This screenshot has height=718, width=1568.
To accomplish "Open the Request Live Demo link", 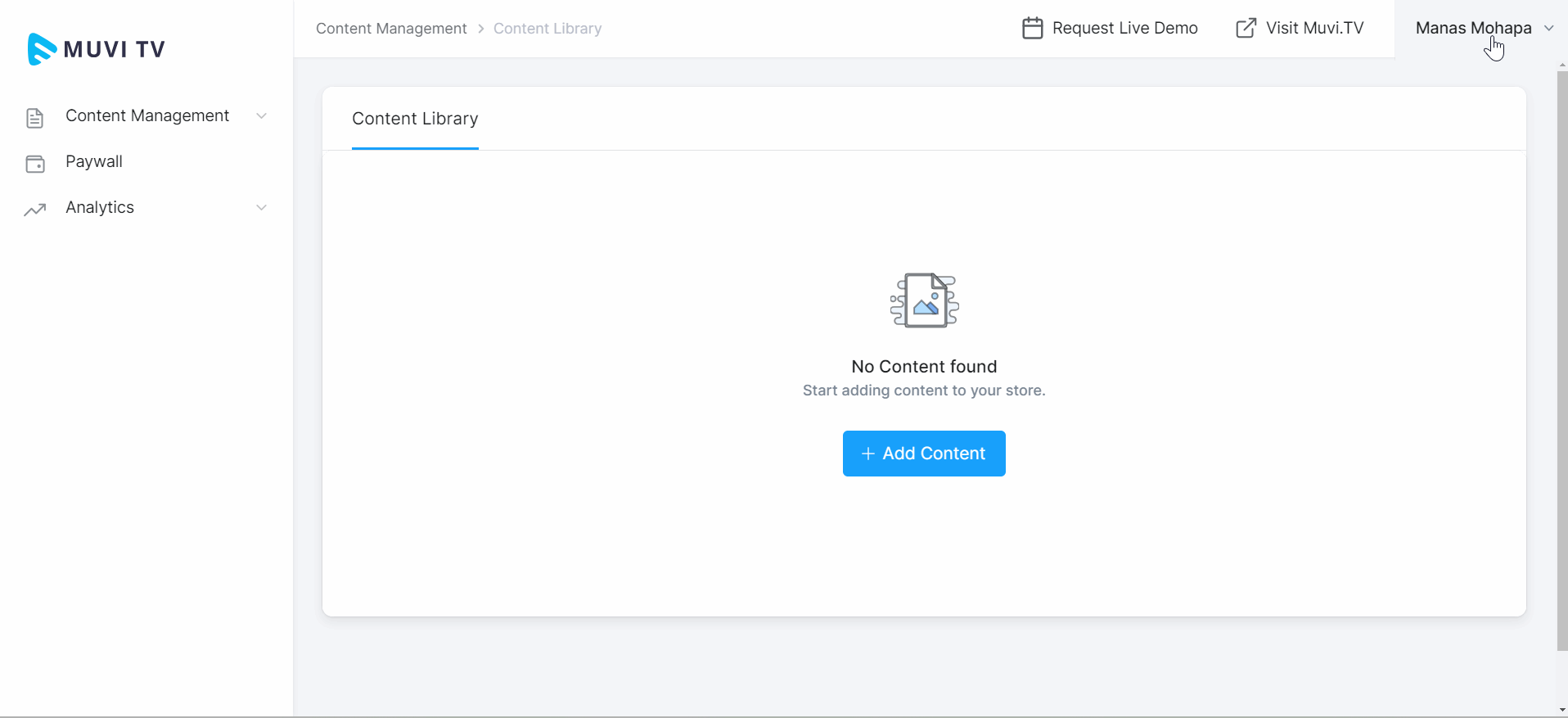I will pyautogui.click(x=1124, y=29).
